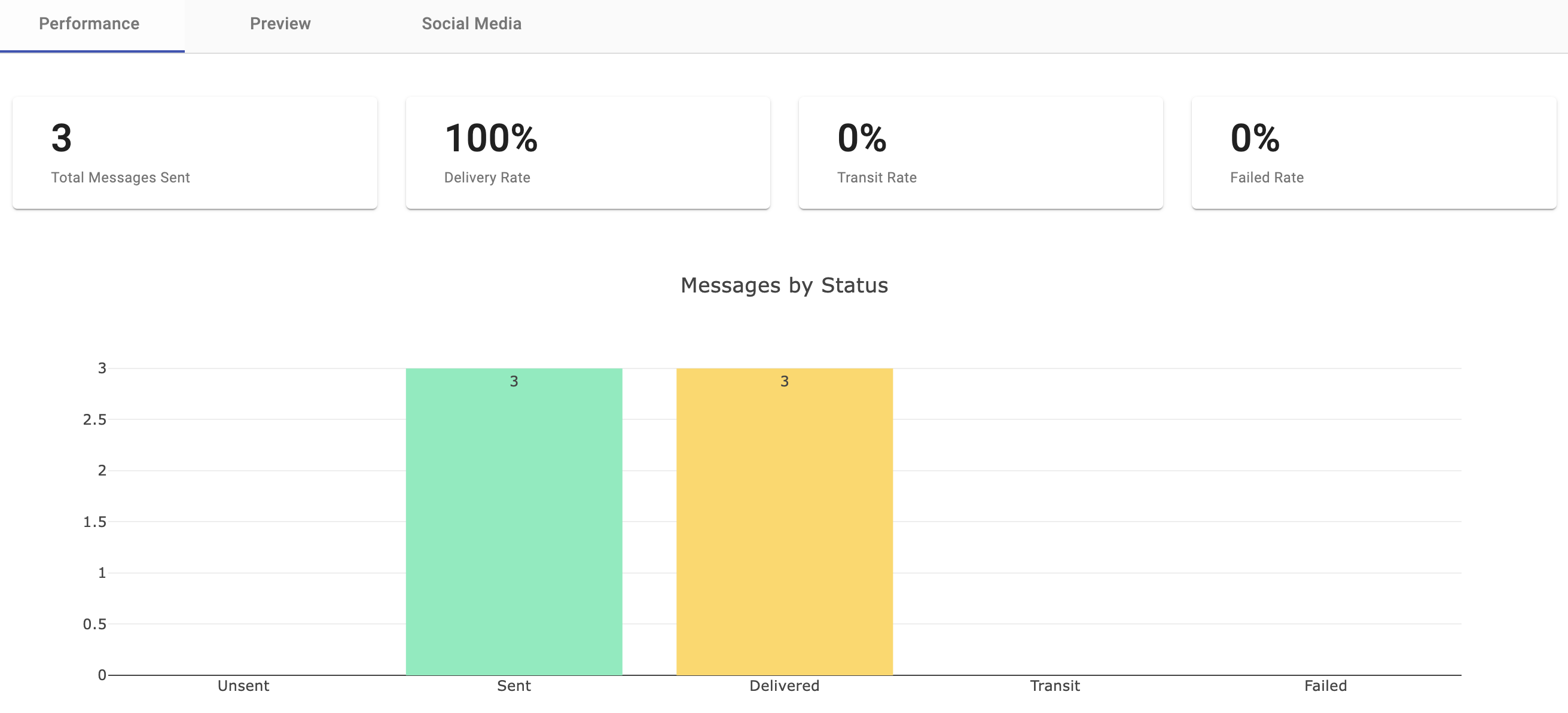Click the Delivered axis label
1568x713 pixels.
[x=784, y=685]
